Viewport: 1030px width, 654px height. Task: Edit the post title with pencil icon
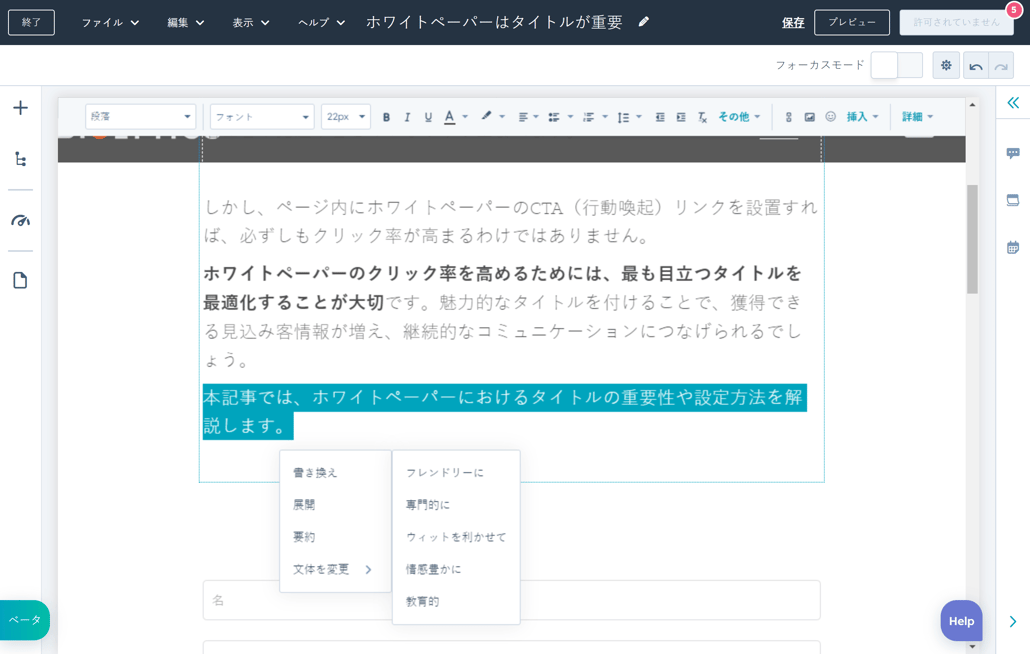(x=644, y=22)
